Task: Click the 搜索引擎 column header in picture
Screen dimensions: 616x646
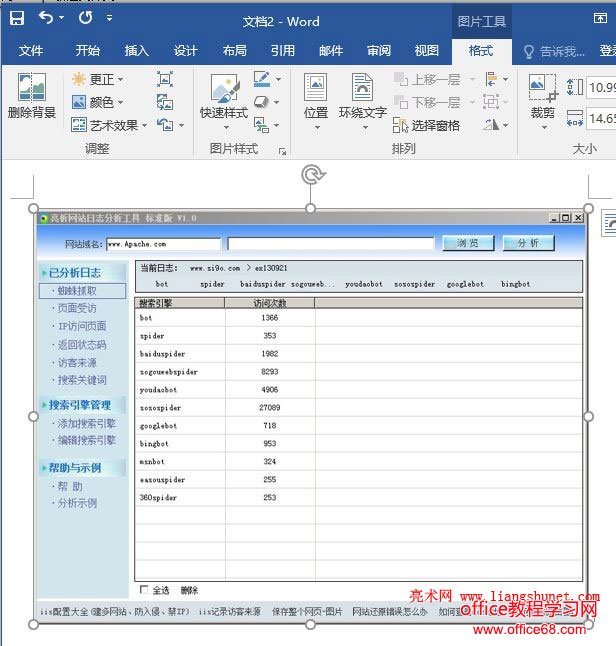Action: [180, 303]
